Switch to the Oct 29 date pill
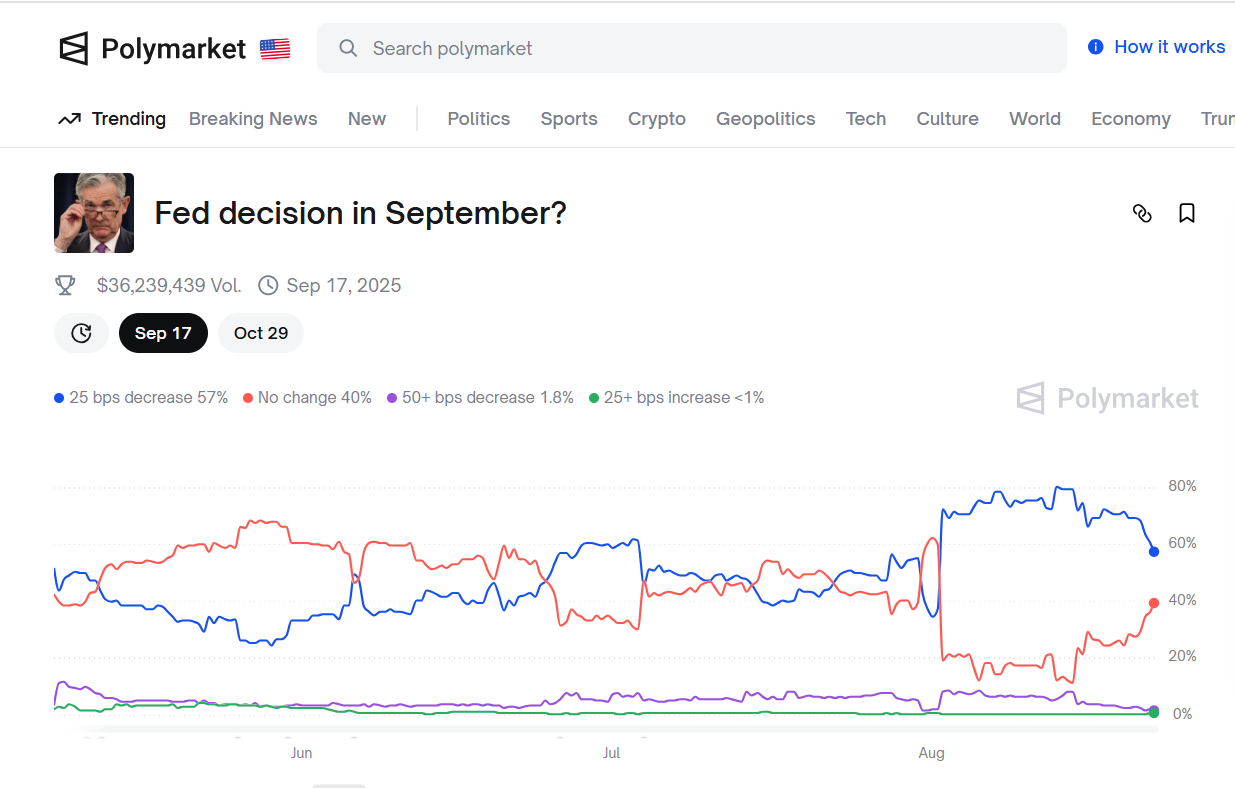The image size is (1235, 788). click(261, 333)
